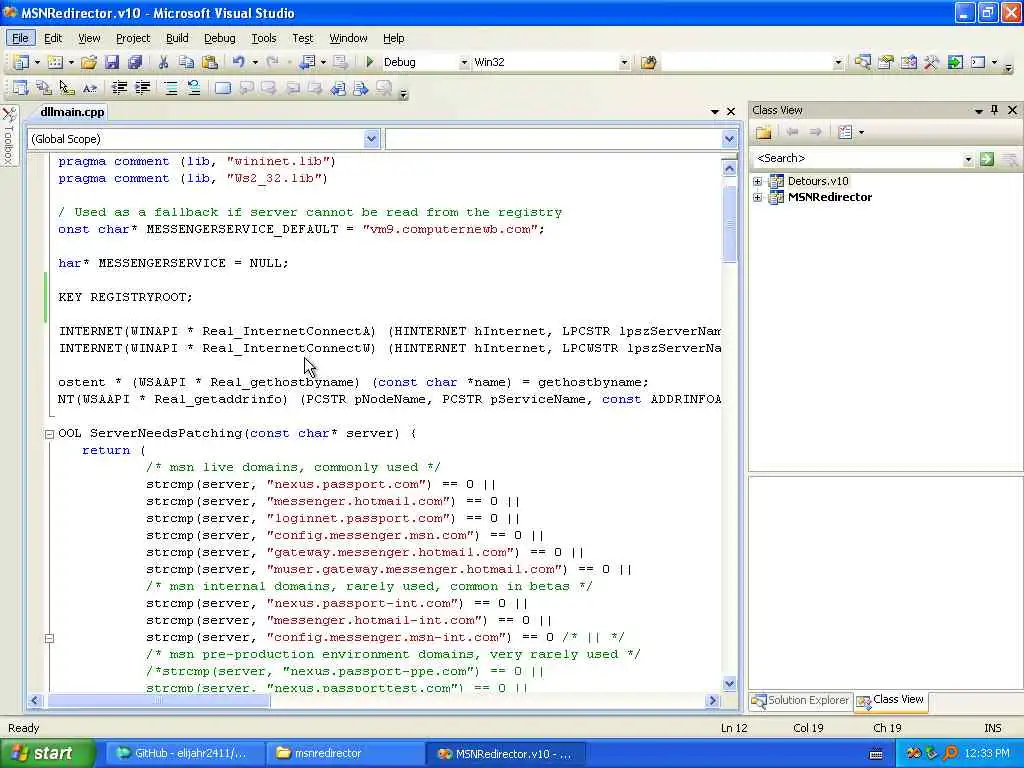Screen dimensions: 1024x768
Task: Open the File menu
Action: (20, 39)
